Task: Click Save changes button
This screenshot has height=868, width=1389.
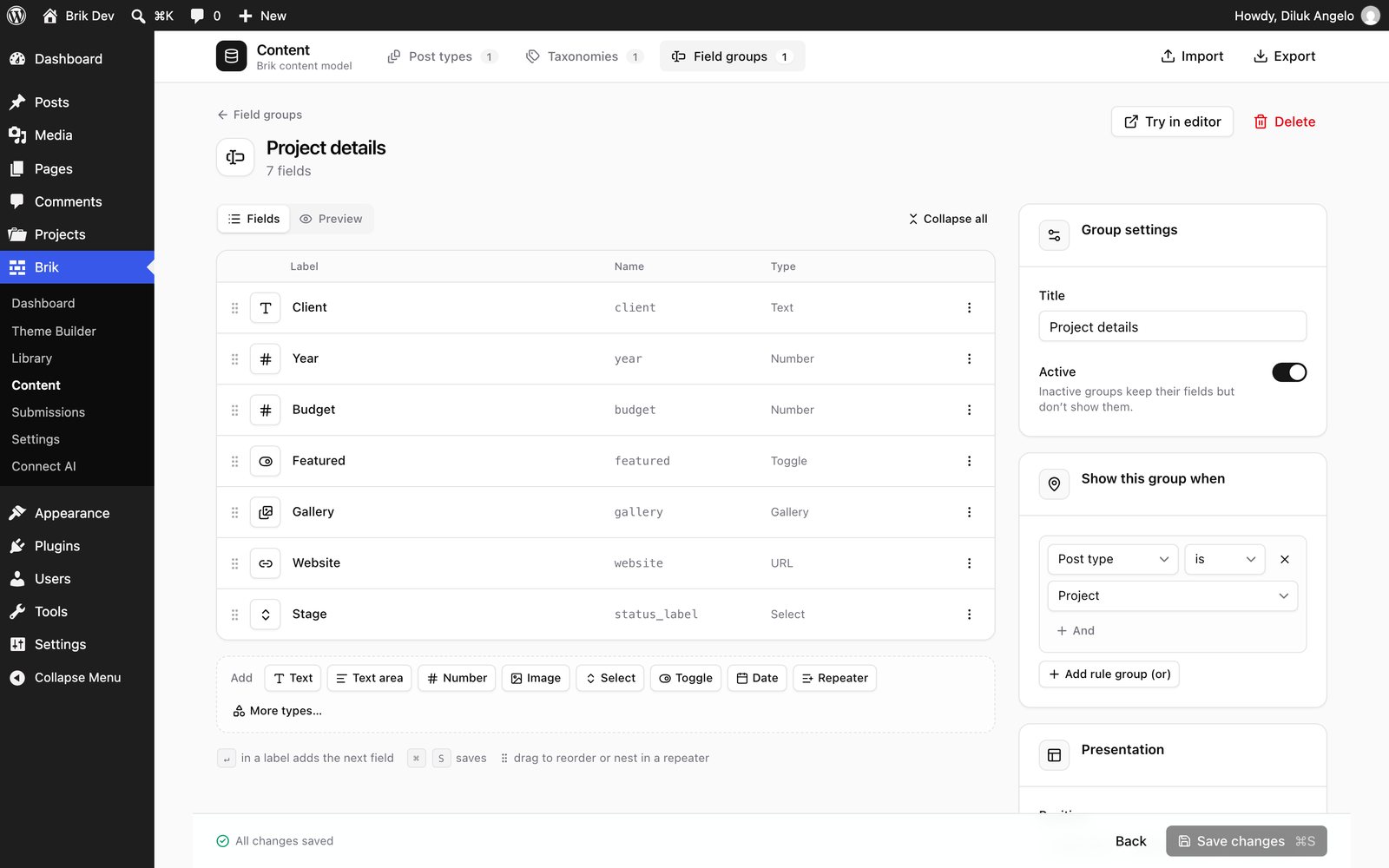Action: (x=1246, y=841)
